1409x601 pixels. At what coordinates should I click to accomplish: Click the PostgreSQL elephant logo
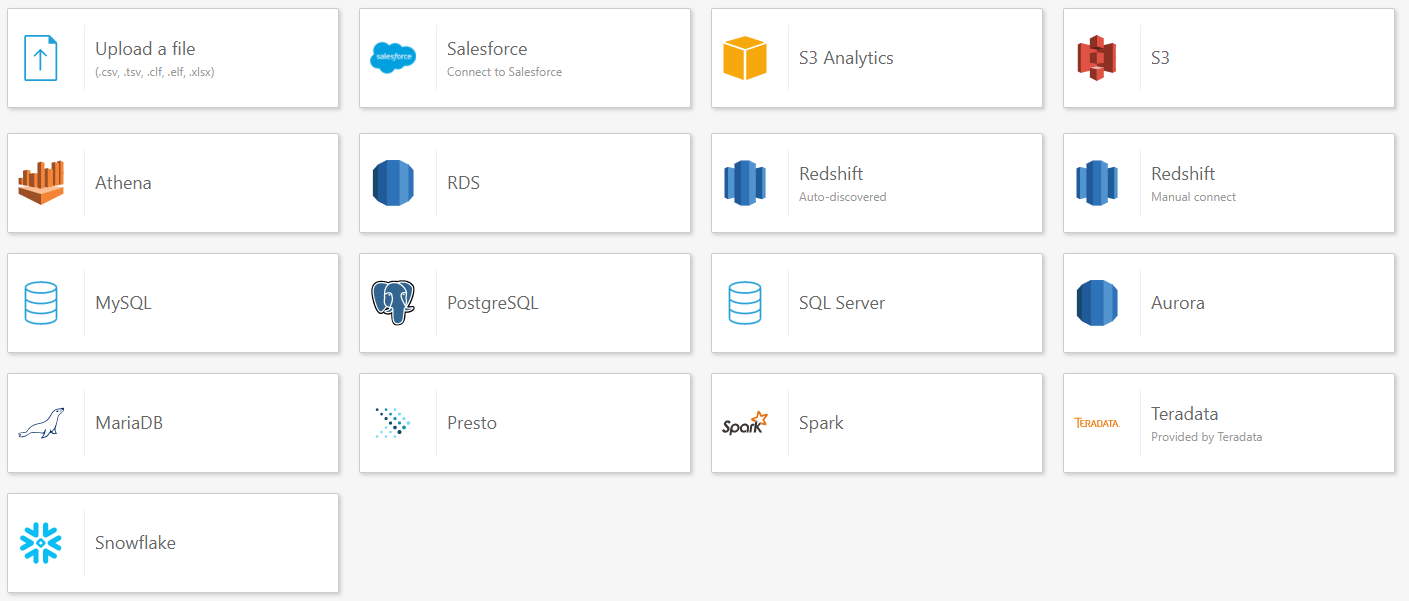point(393,303)
